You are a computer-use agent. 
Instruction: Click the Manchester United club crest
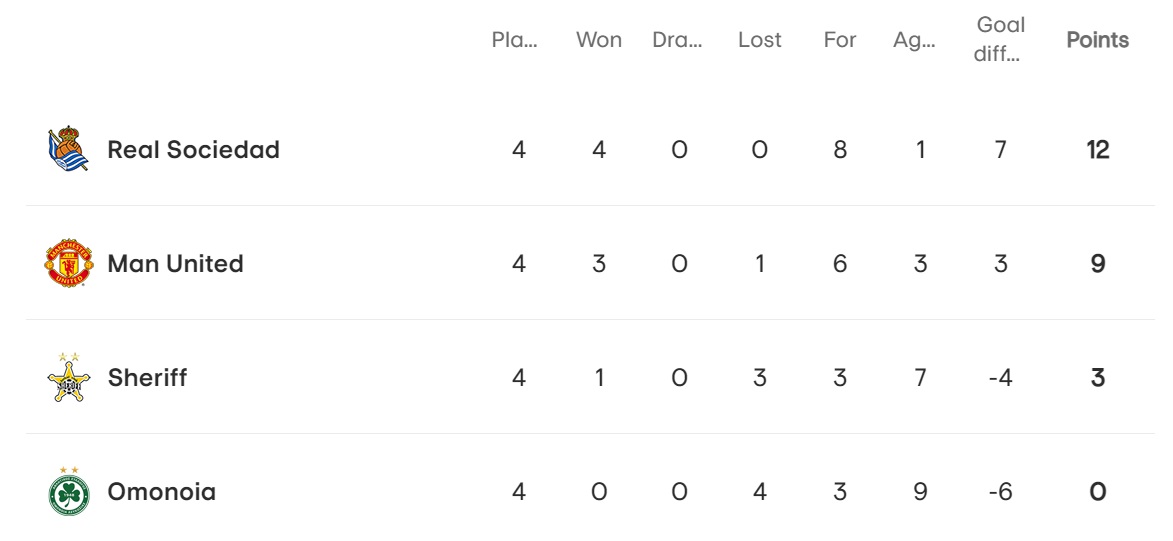coord(69,263)
